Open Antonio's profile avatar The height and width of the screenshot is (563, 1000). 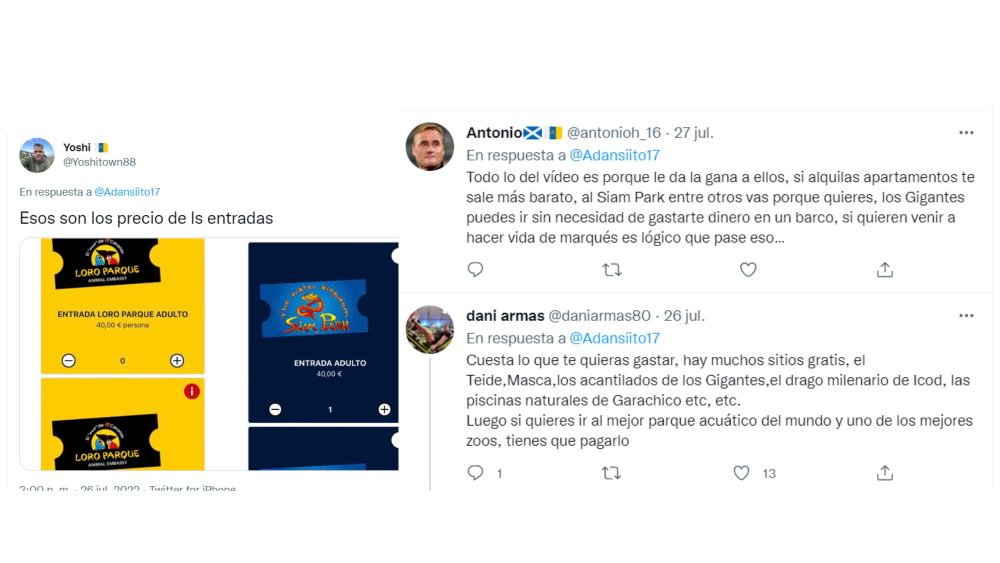tap(430, 146)
